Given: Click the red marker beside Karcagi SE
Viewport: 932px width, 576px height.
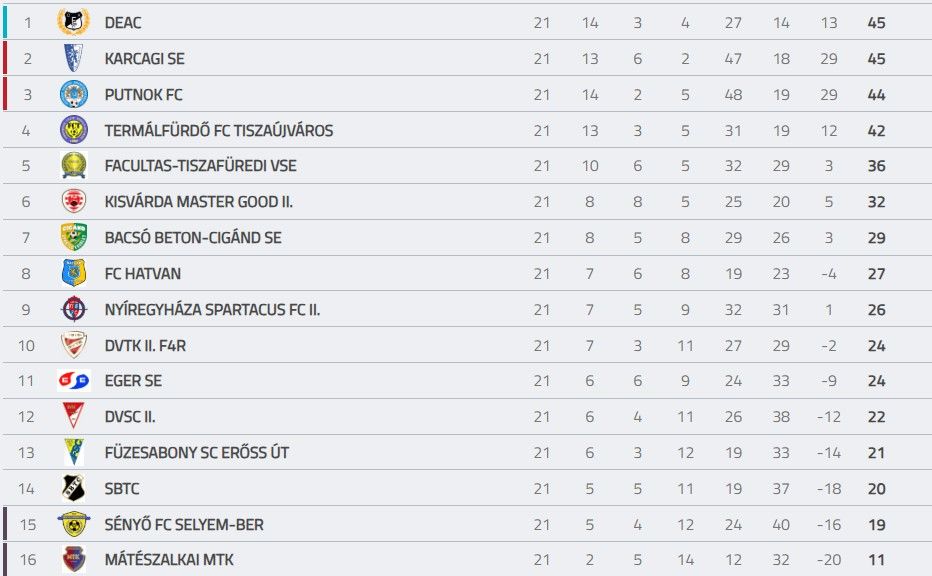Looking at the screenshot, I should [5, 58].
